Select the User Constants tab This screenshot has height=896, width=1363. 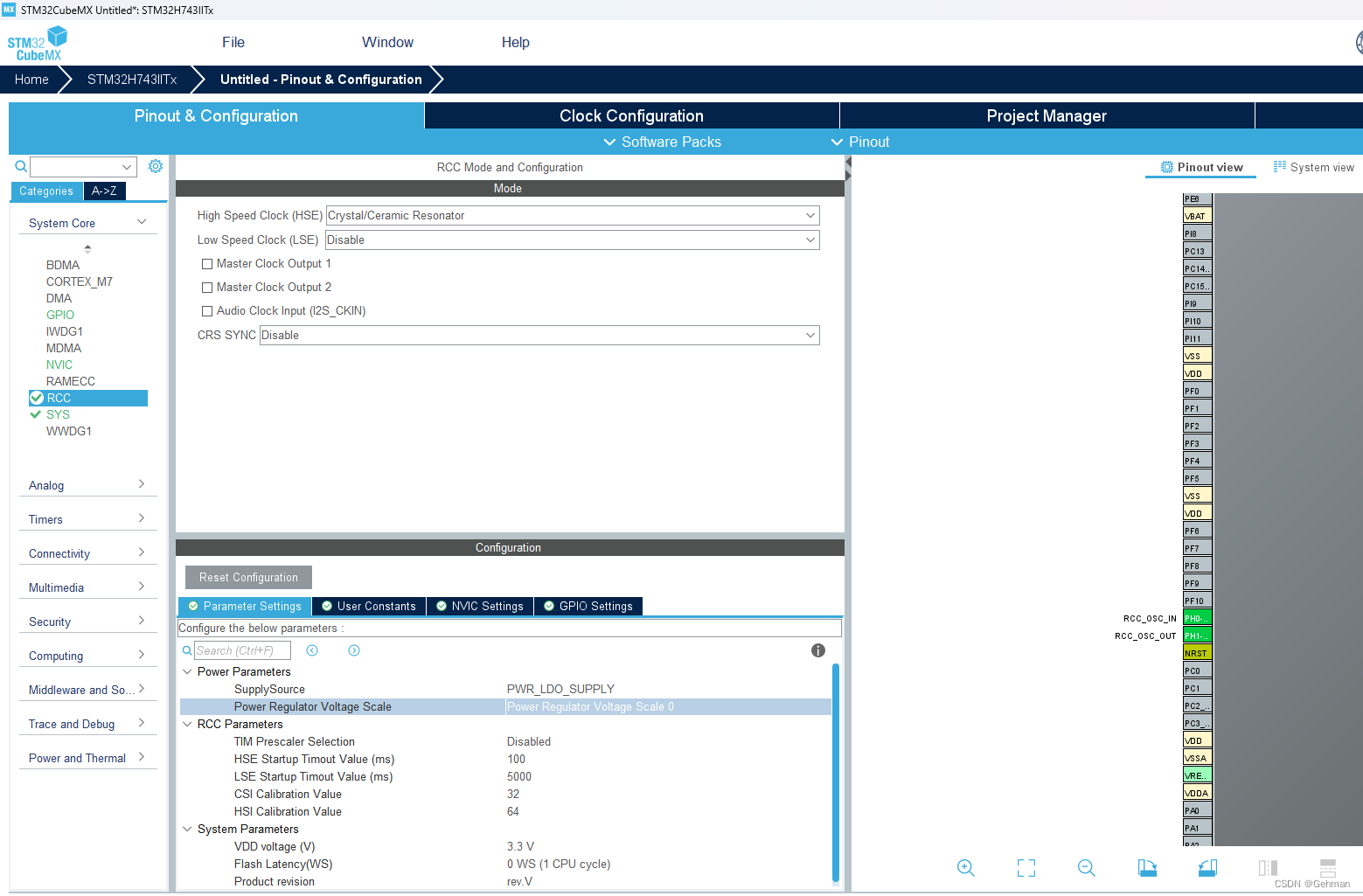(369, 606)
